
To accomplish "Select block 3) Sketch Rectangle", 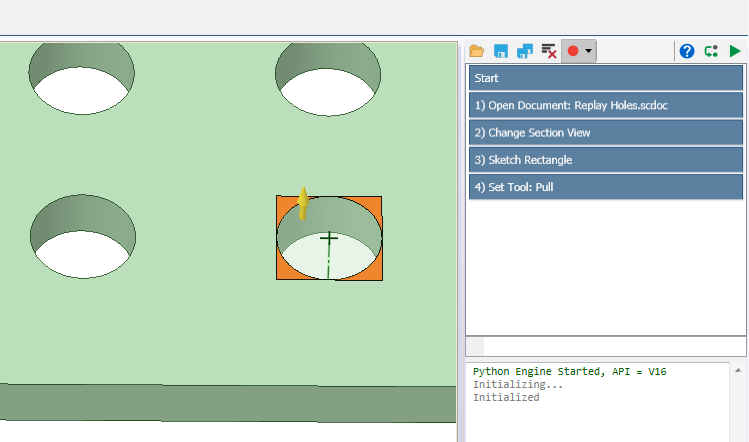I will tap(606, 160).
